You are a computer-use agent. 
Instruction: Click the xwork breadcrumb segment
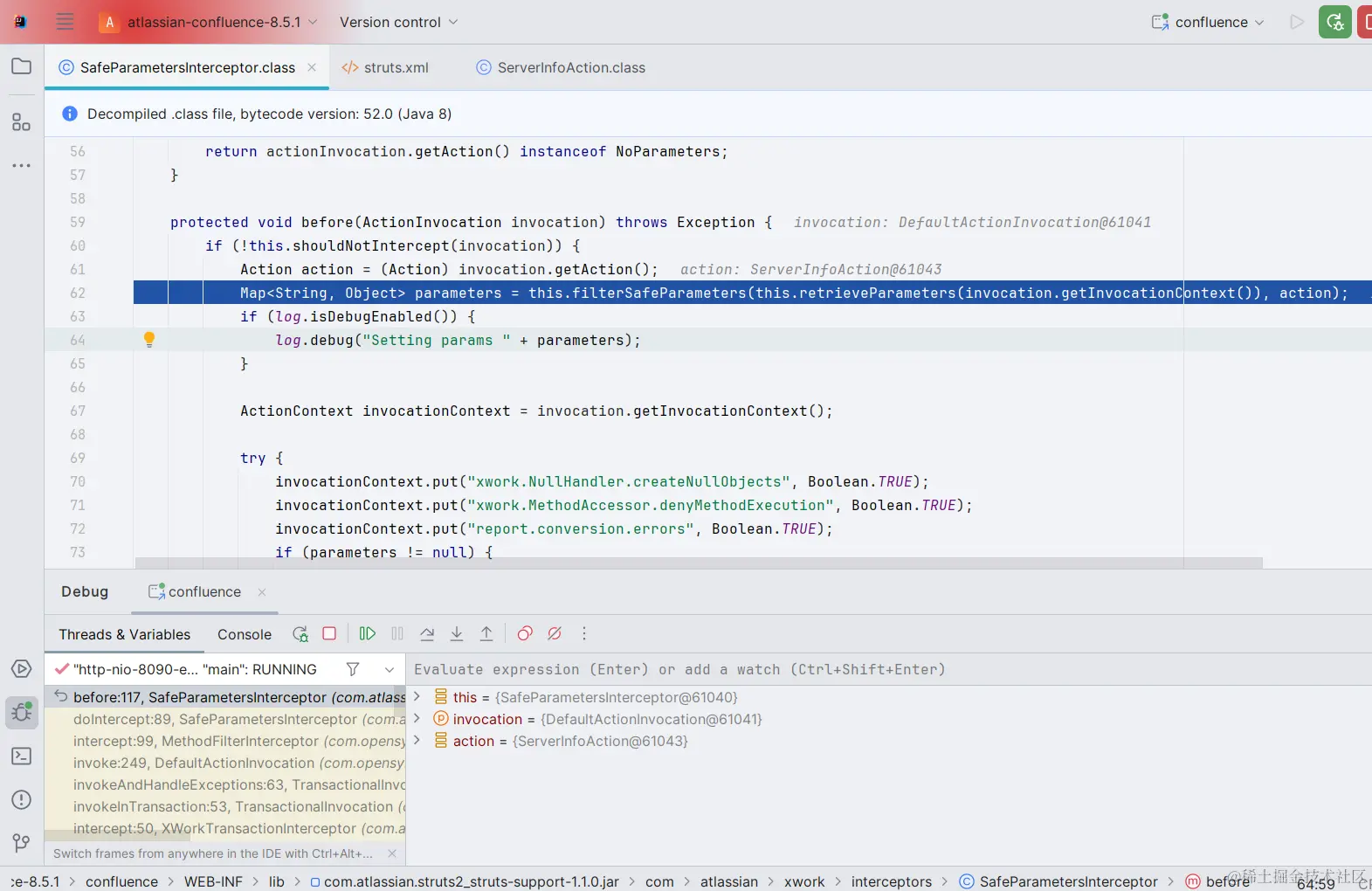(x=804, y=881)
